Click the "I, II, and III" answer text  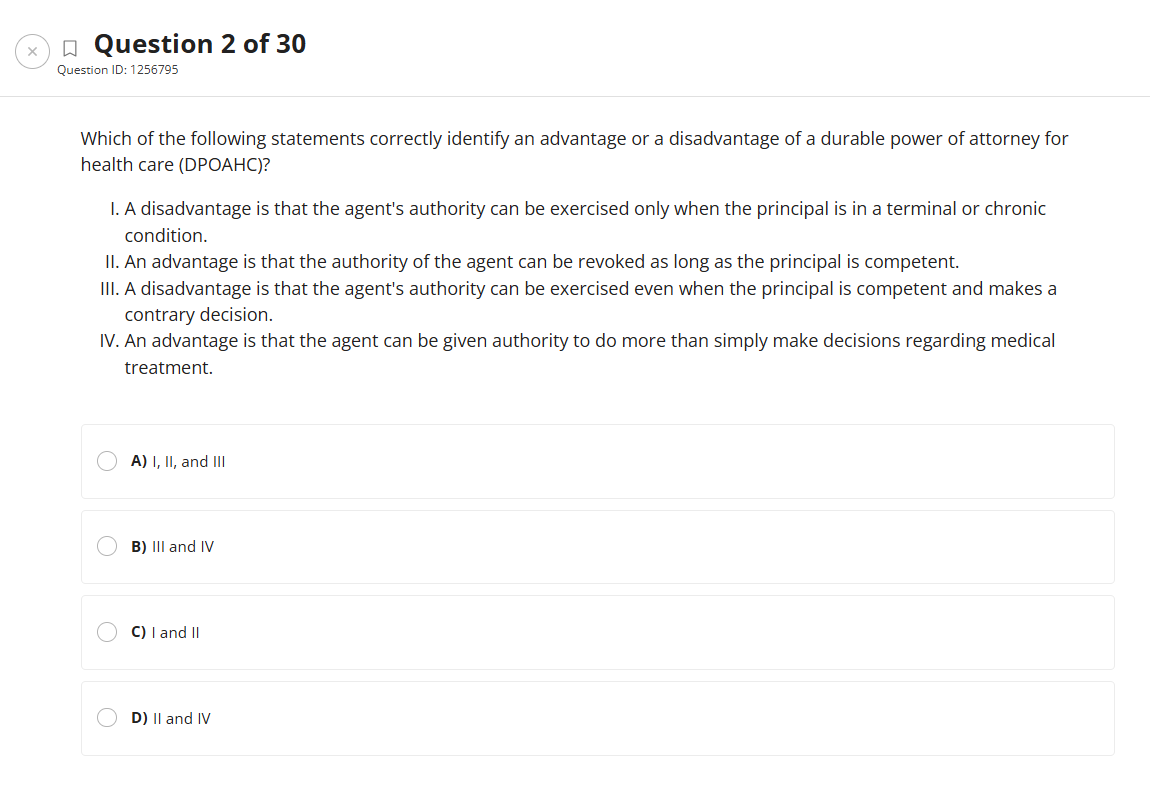(188, 461)
